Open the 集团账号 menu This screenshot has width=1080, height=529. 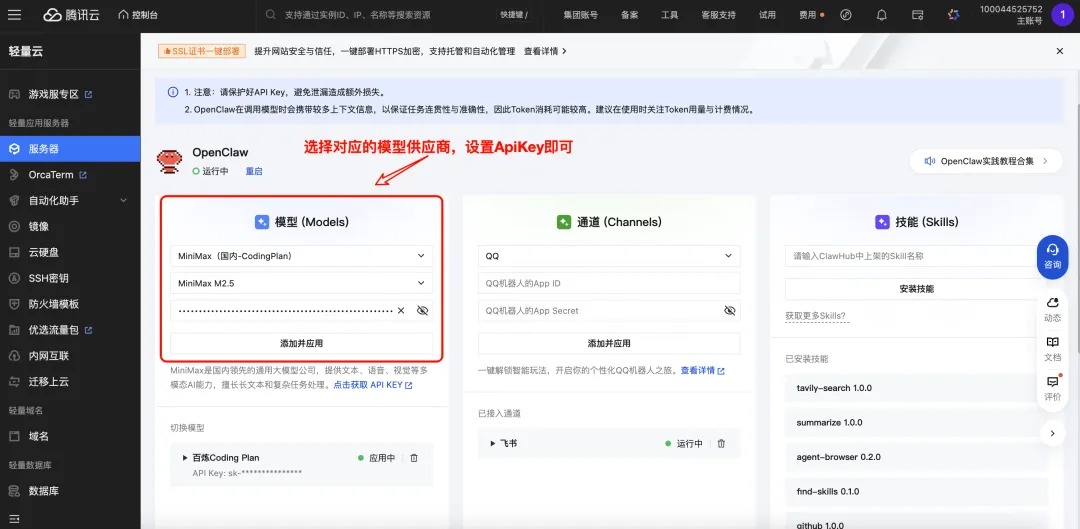pyautogui.click(x=580, y=14)
